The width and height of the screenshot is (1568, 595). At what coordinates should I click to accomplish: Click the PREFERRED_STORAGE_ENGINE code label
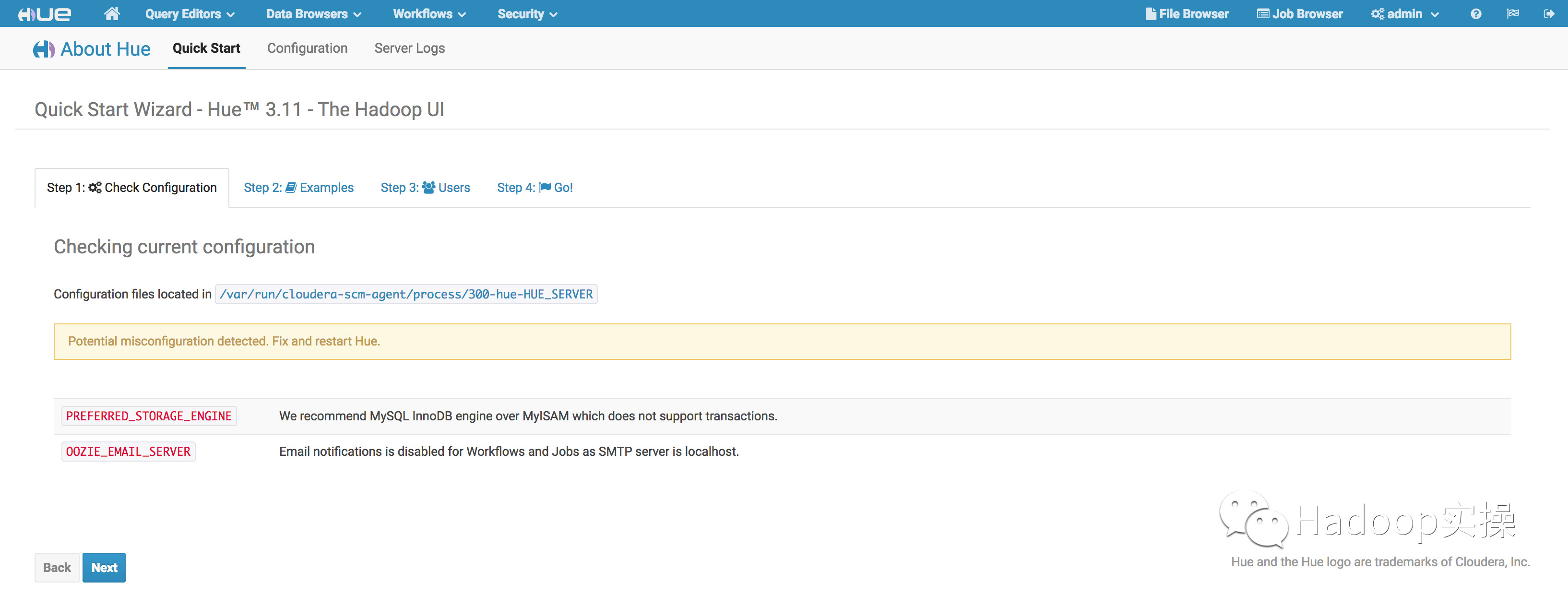149,416
